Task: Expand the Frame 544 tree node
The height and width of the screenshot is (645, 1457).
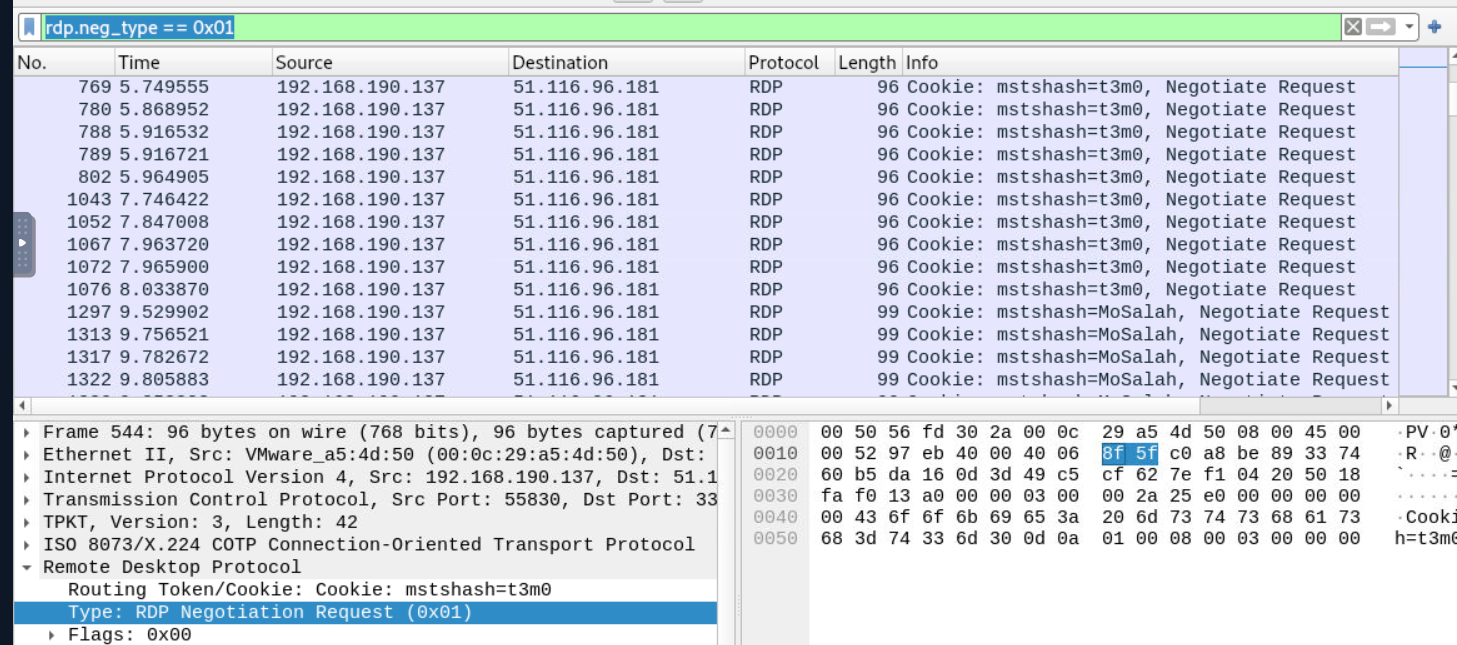Action: (x=28, y=432)
